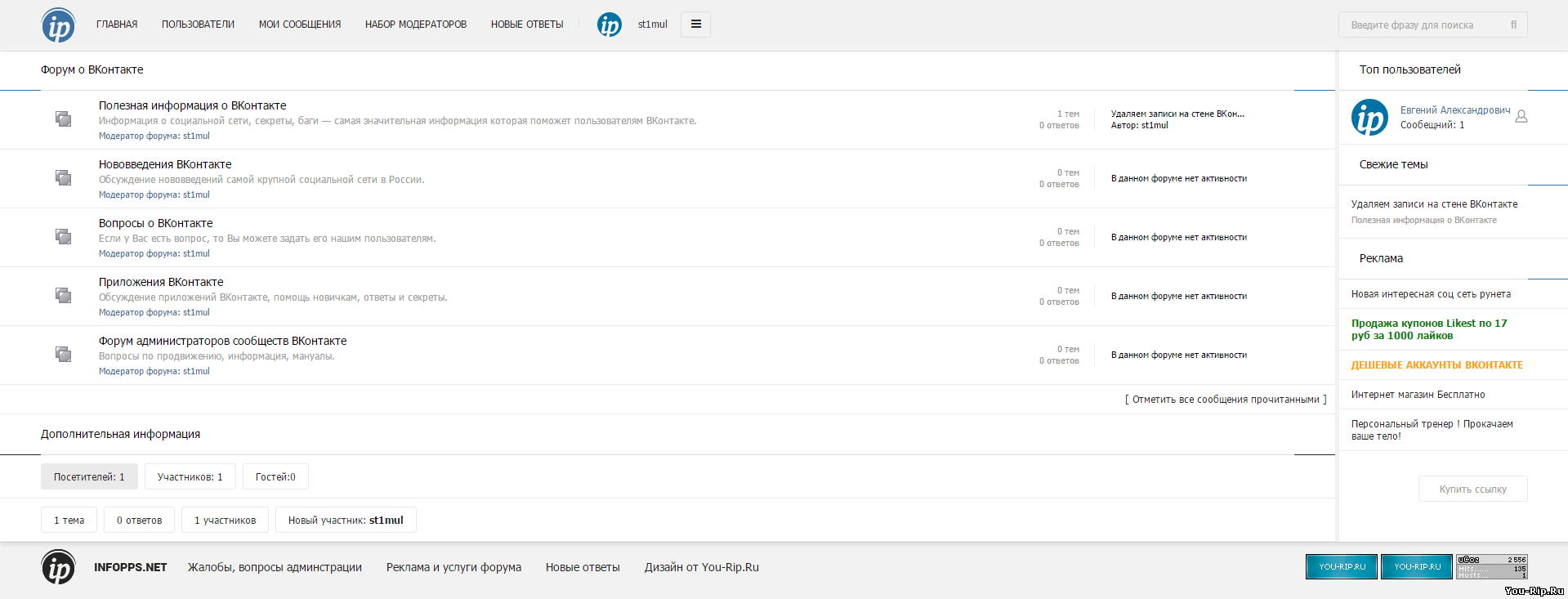
Task: Open fresh topic Удаляем записи на стене ВКонтакте
Action: pyautogui.click(x=1434, y=204)
